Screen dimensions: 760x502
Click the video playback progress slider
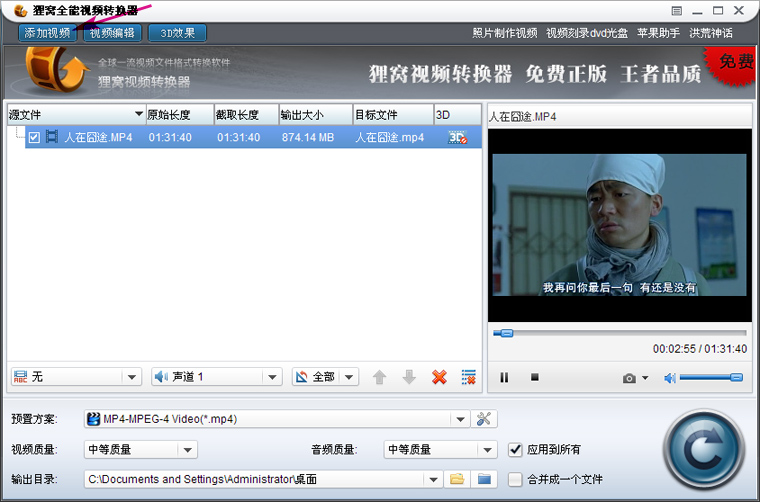(620, 333)
